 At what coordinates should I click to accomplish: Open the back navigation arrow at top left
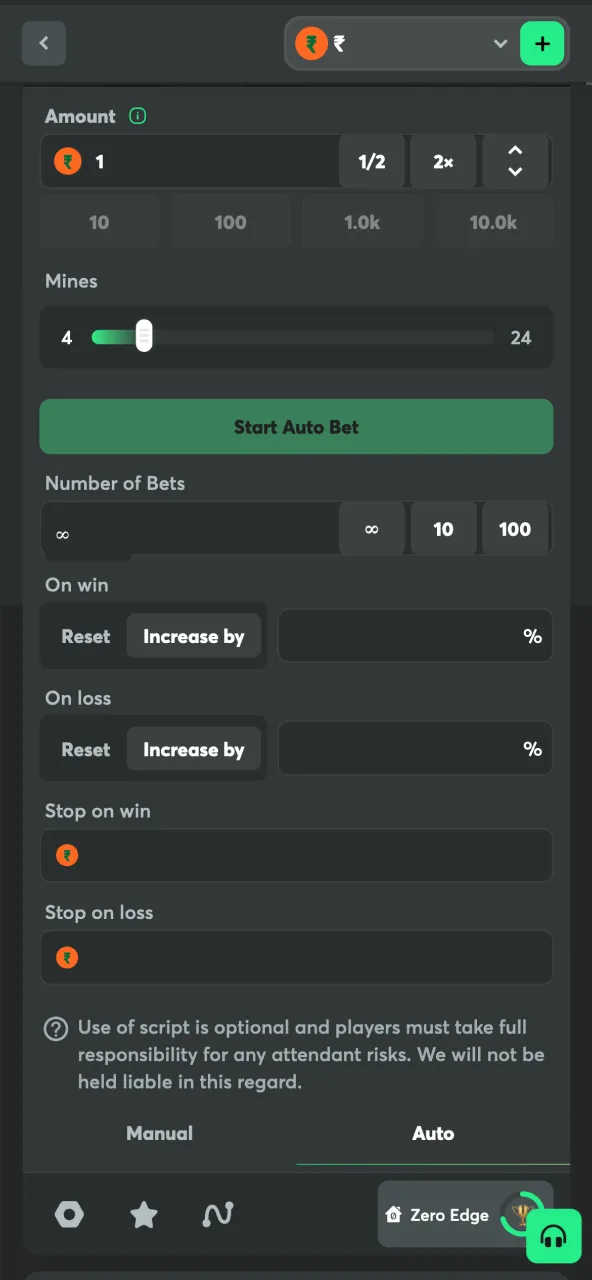click(x=43, y=43)
